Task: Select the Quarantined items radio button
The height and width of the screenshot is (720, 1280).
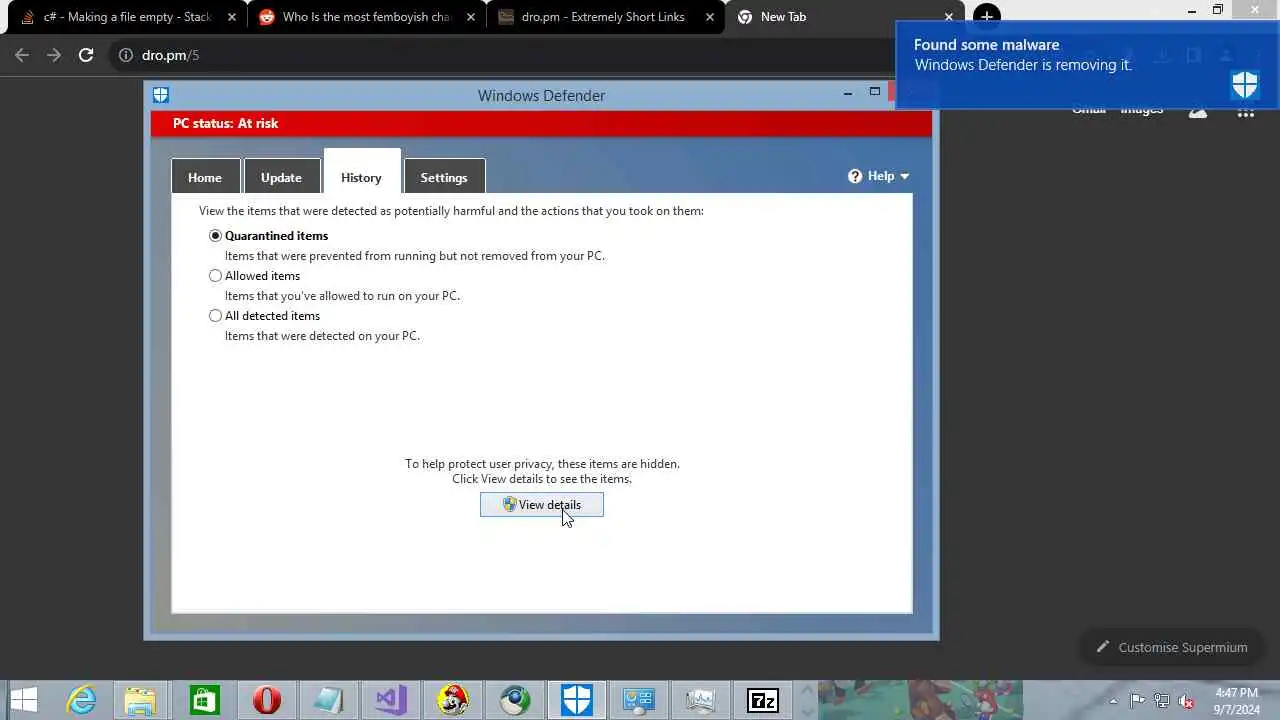Action: 215,236
